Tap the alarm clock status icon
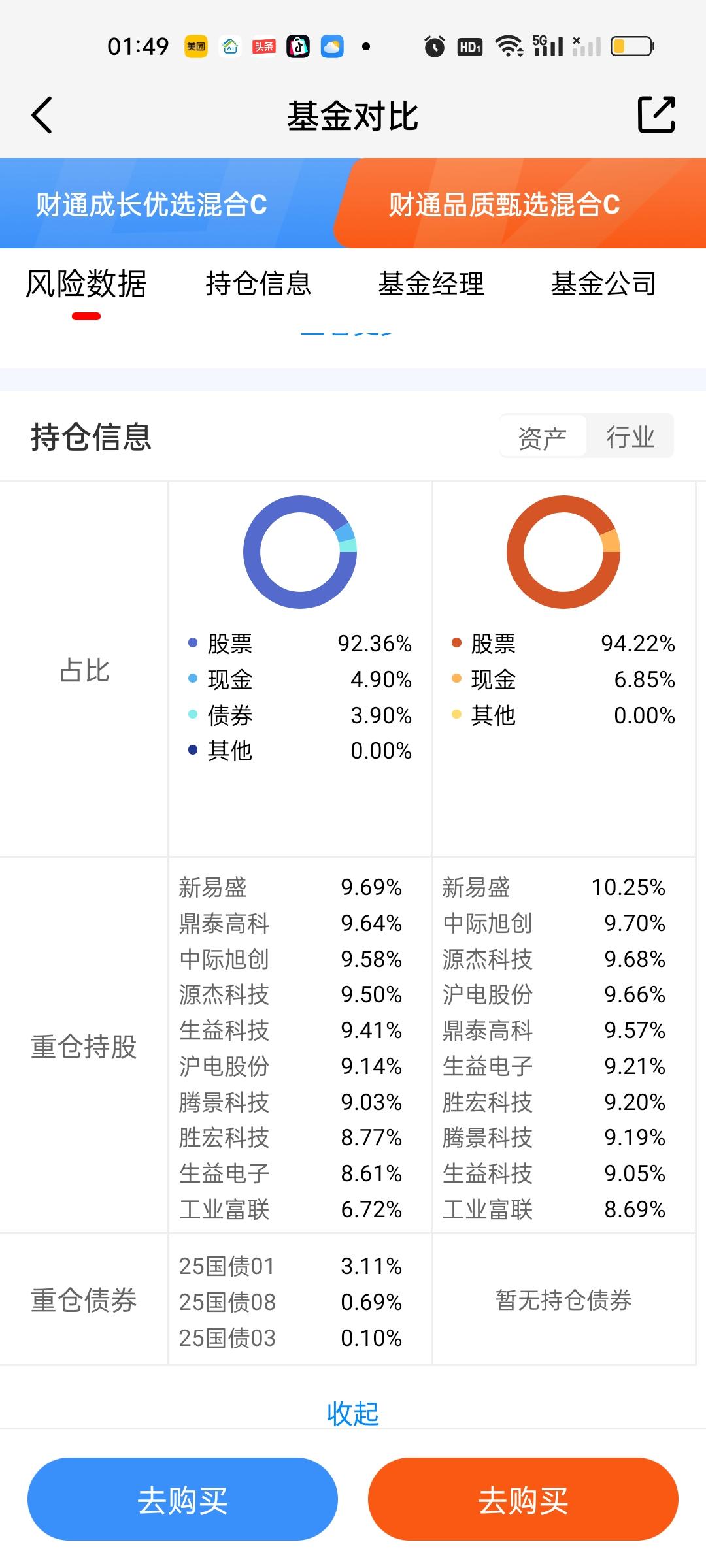Screen dimensions: 706x1568 (434, 46)
